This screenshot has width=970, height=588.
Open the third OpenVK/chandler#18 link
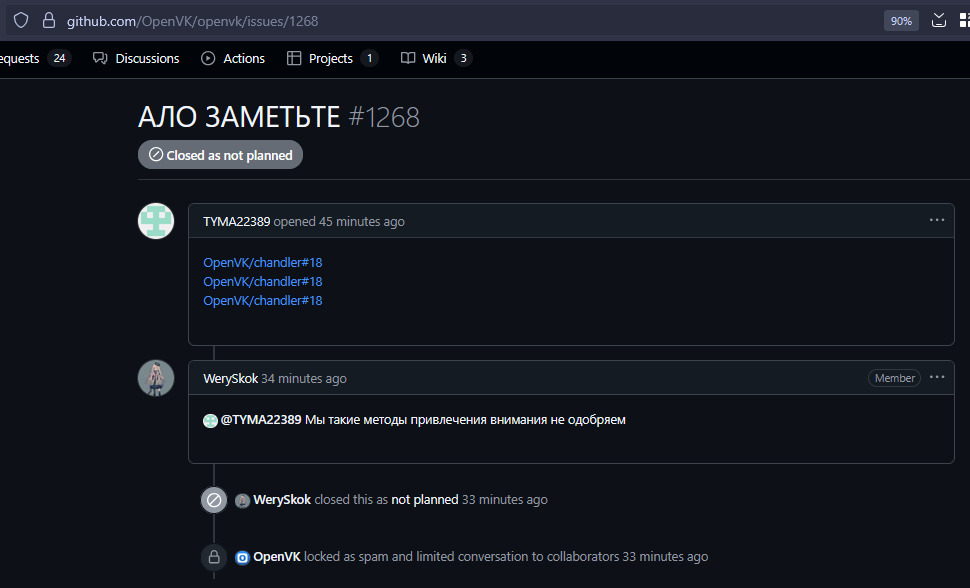263,301
